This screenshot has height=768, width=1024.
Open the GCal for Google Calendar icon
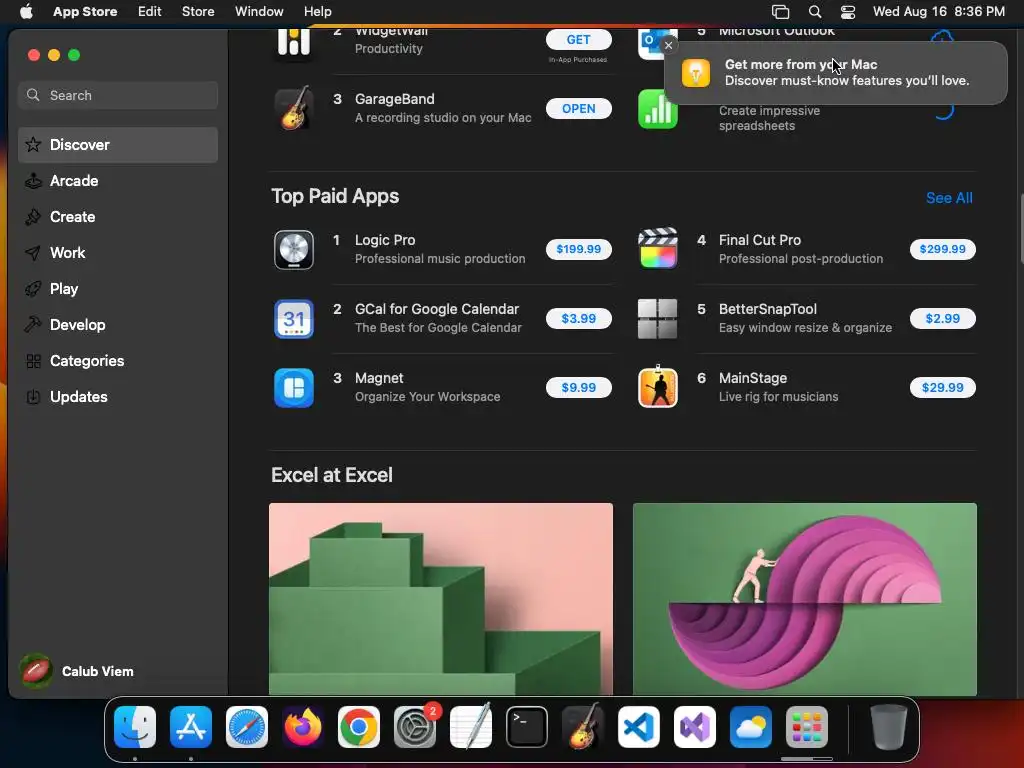tap(294, 319)
